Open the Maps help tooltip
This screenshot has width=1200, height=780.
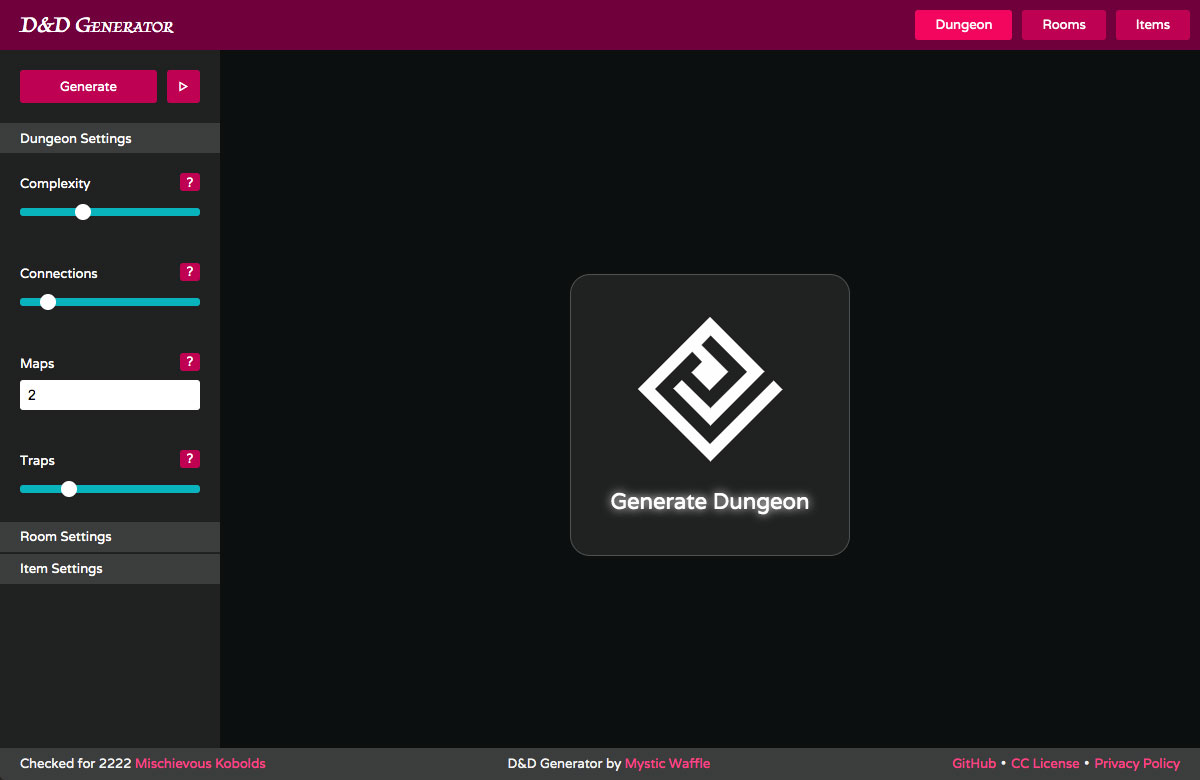click(189, 361)
